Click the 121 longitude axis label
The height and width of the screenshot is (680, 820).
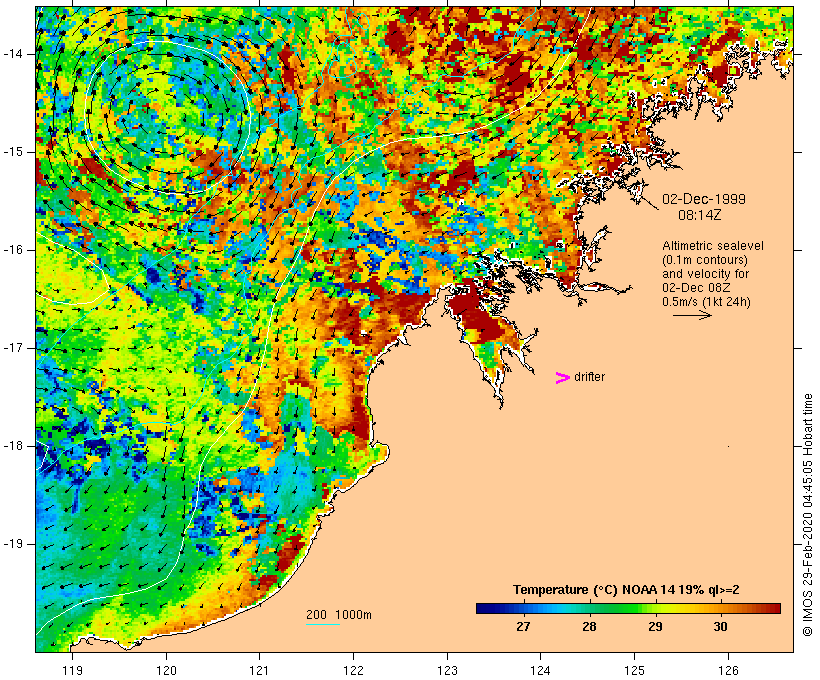click(x=259, y=670)
